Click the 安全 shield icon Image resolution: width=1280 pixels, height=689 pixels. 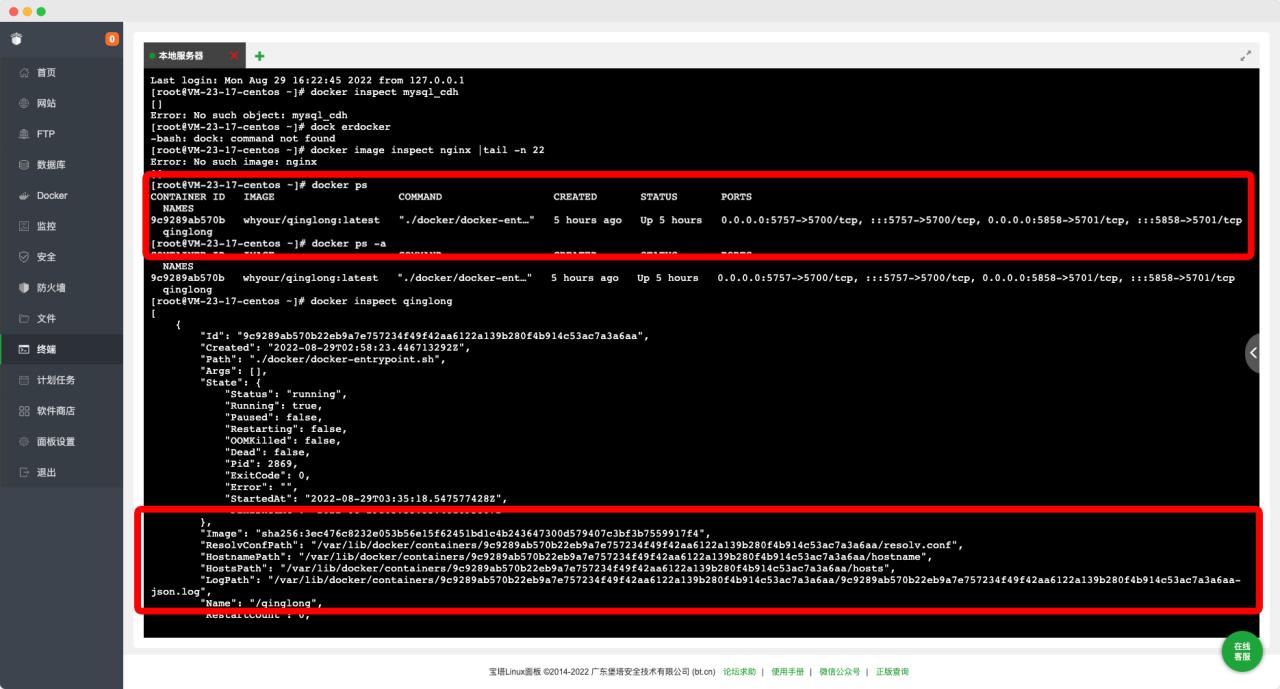pos(24,257)
